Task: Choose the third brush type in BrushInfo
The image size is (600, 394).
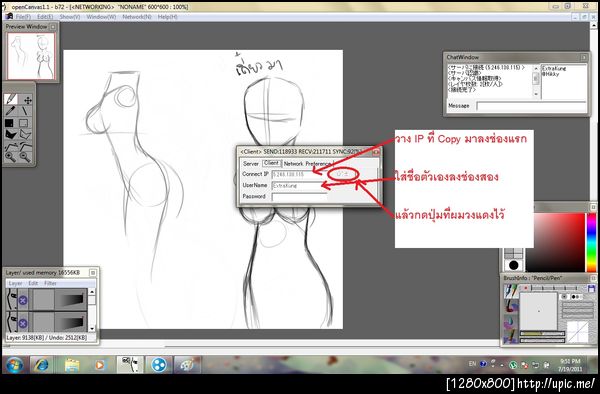Action: click(x=510, y=321)
